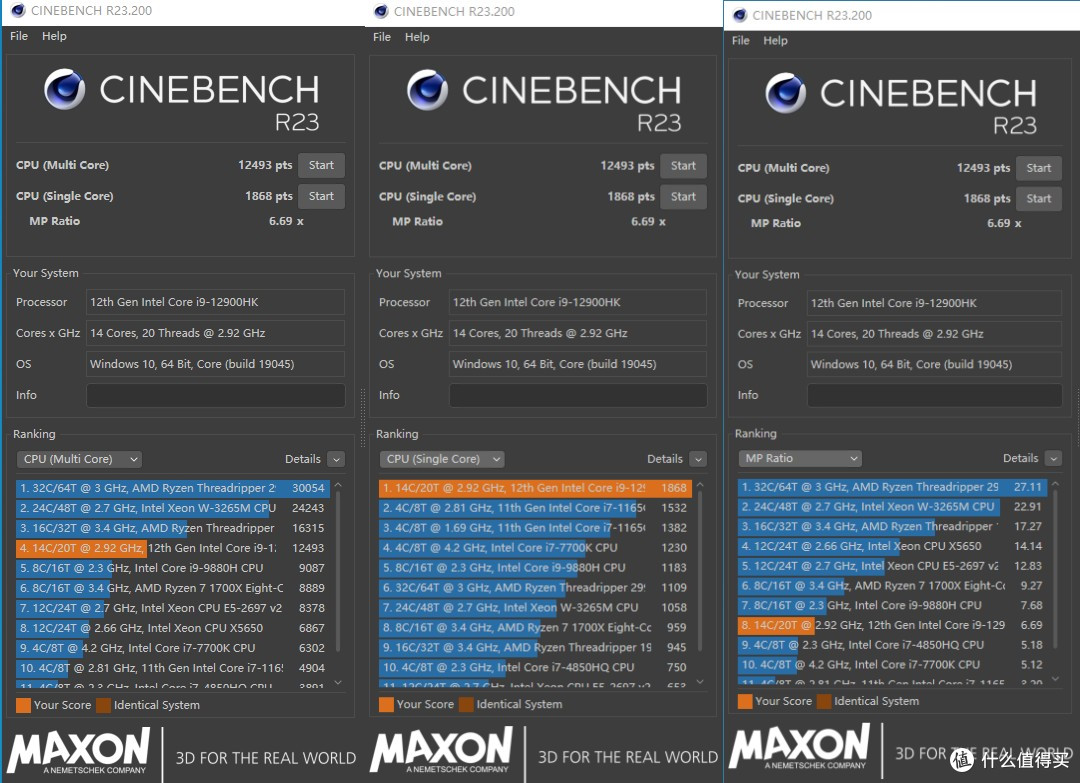Start CPU Single Core test in middle window
This screenshot has width=1080, height=783.
click(x=683, y=197)
